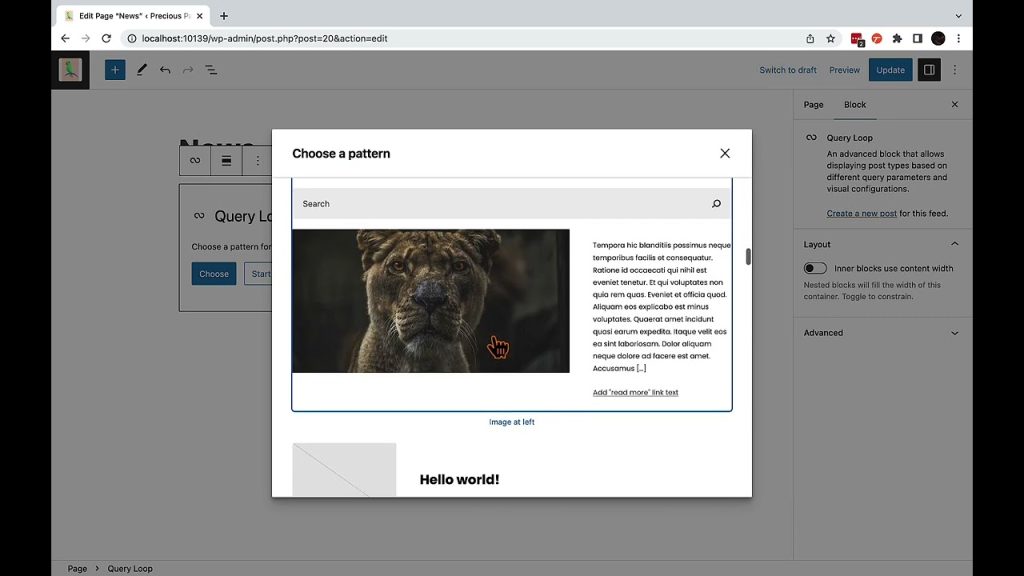Close the Choose a pattern dialog

pyautogui.click(x=725, y=153)
